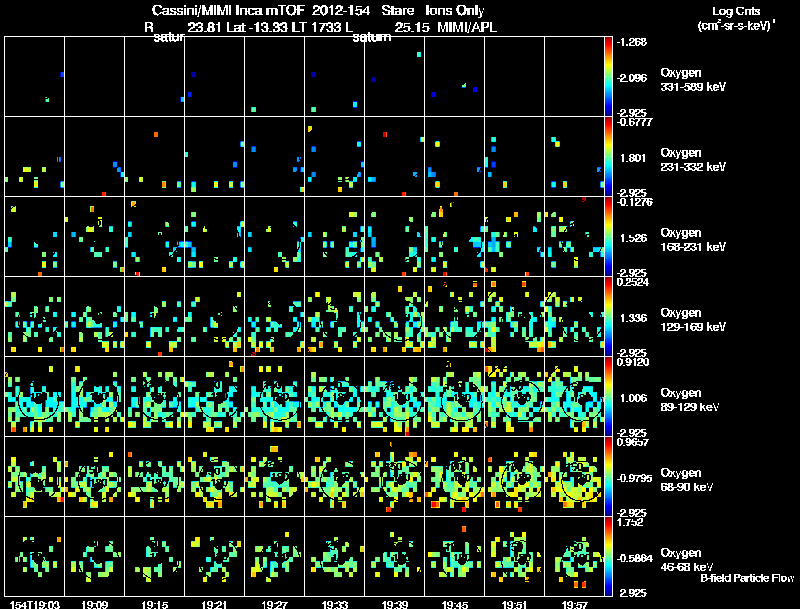Screen dimensions: 800x609
Task: Click the 154T19:03 time marker
Action: 35,604
